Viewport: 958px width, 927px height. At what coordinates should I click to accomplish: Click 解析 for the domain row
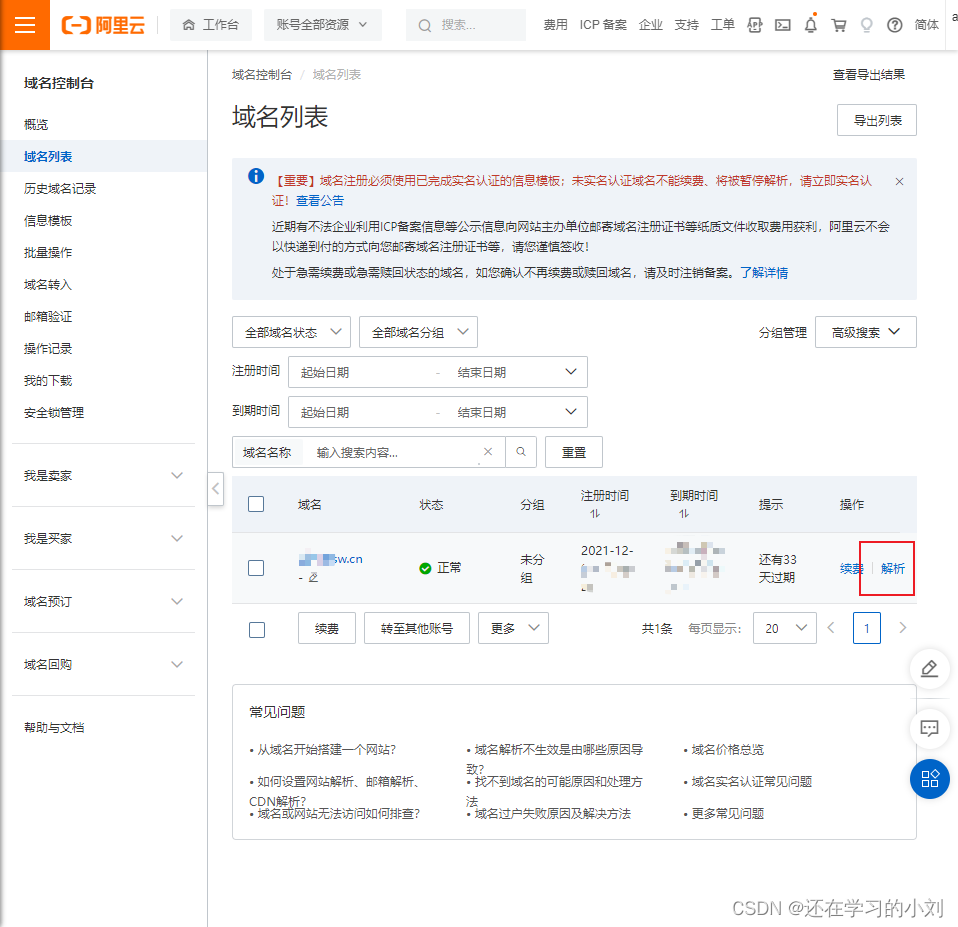tap(893, 568)
